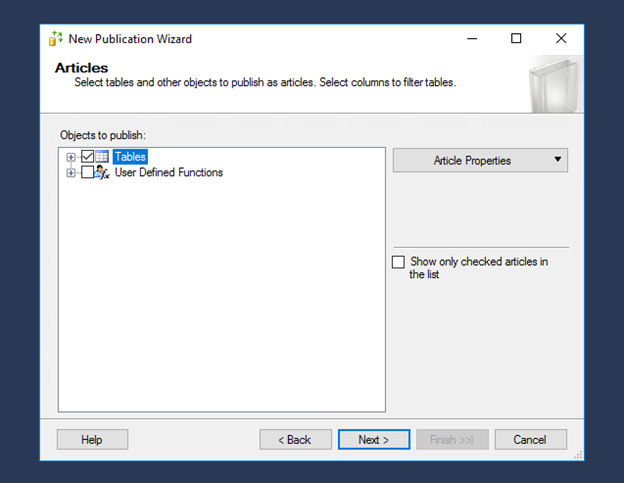Open the Help button
The height and width of the screenshot is (483, 624).
tap(92, 440)
